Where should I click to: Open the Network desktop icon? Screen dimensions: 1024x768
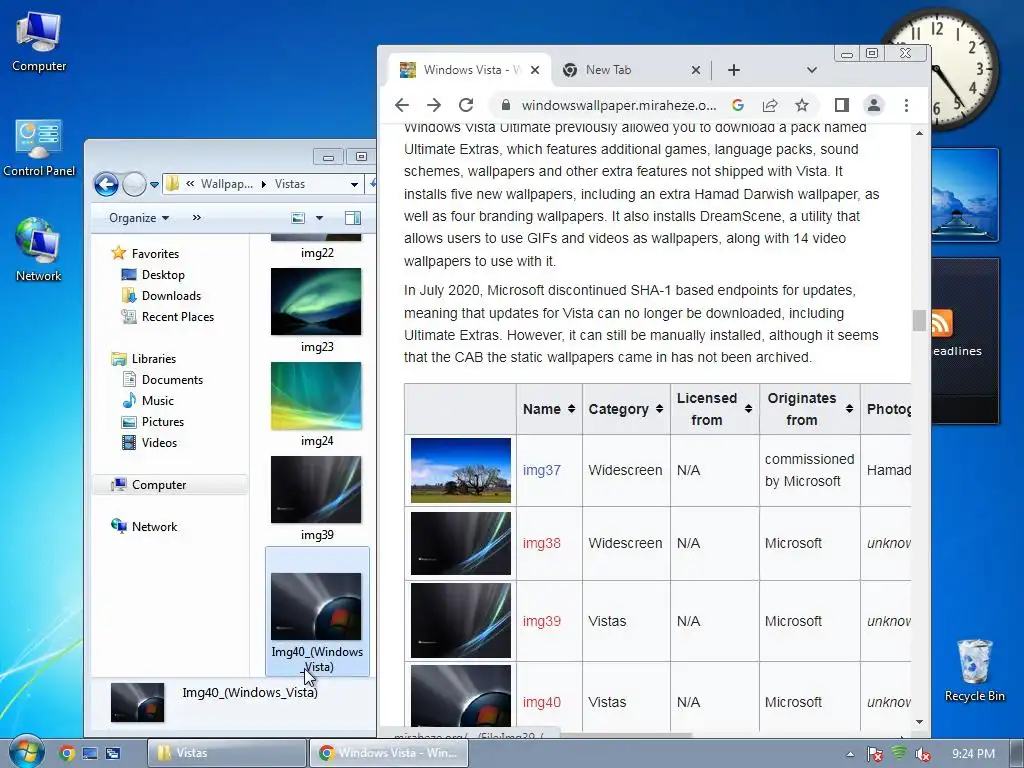coord(39,251)
